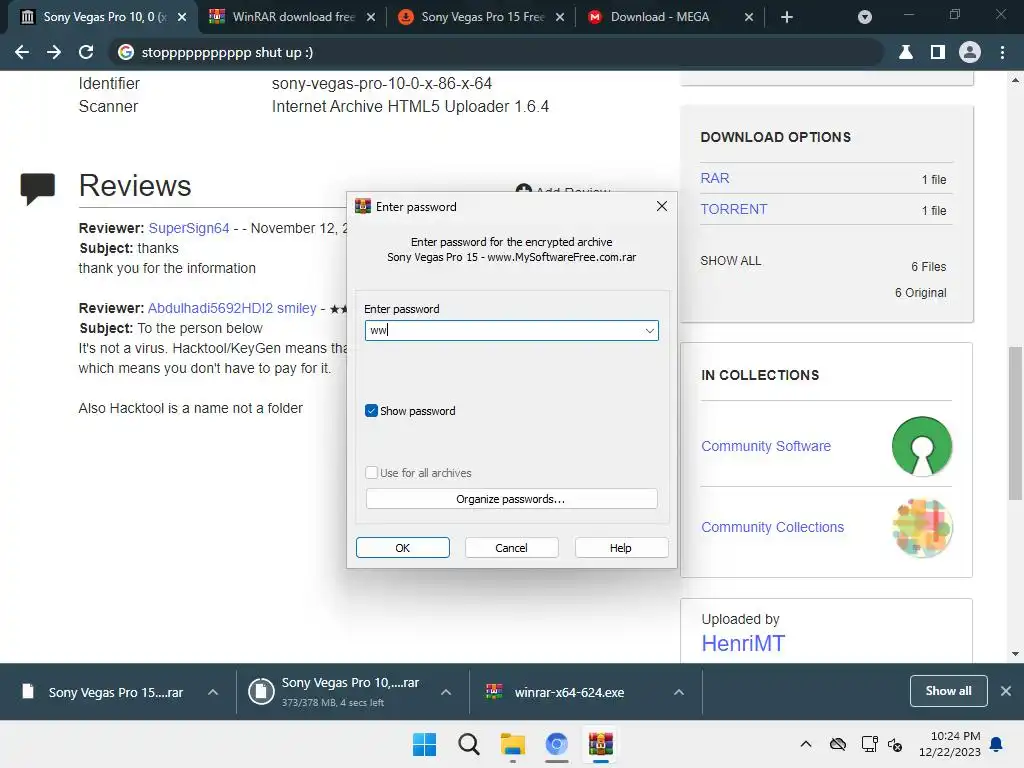1024x768 pixels.
Task: Close the Sony Vegas Pro 15 Free tab
Action: point(560,17)
